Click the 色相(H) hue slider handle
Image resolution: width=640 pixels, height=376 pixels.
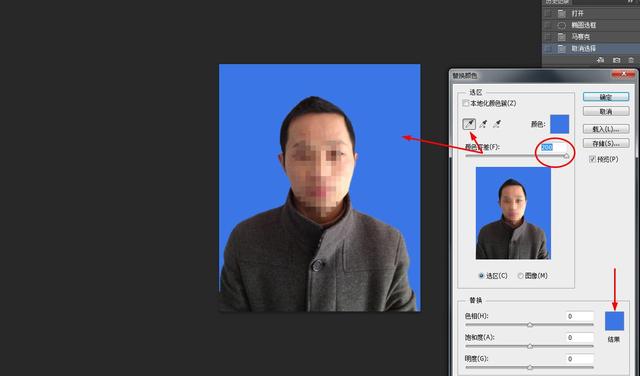530,325
